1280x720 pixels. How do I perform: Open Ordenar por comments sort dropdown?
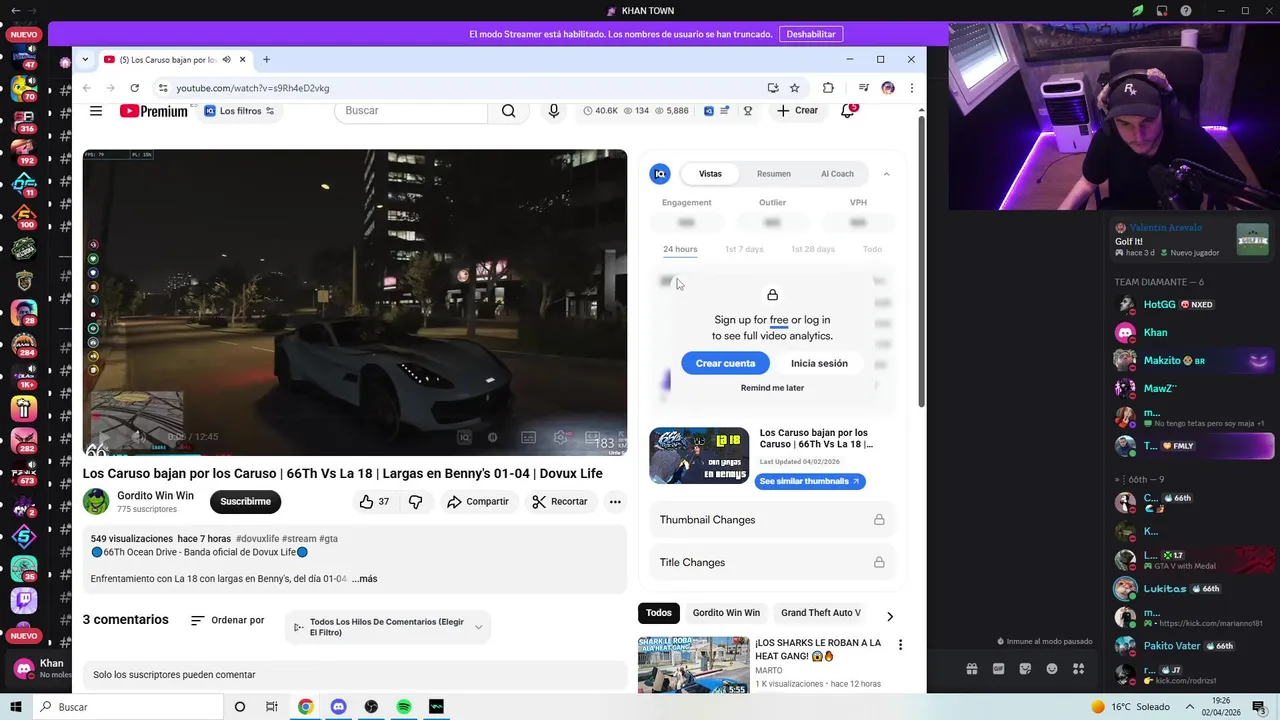pyautogui.click(x=228, y=620)
